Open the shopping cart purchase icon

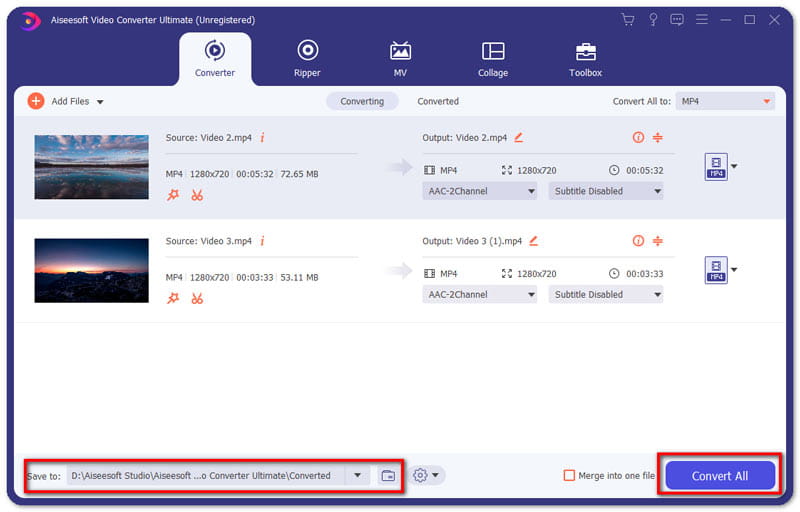click(x=628, y=20)
